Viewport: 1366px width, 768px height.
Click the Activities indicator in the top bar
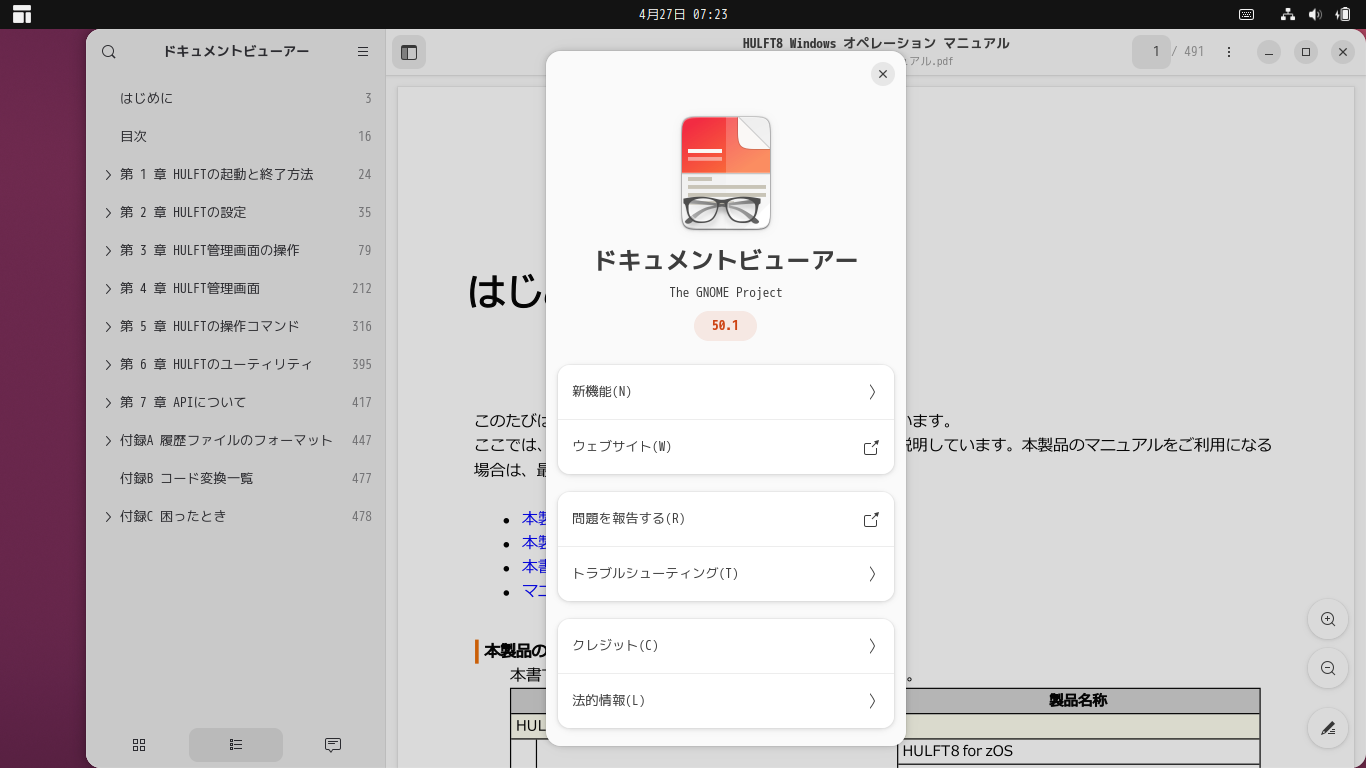[21, 14]
